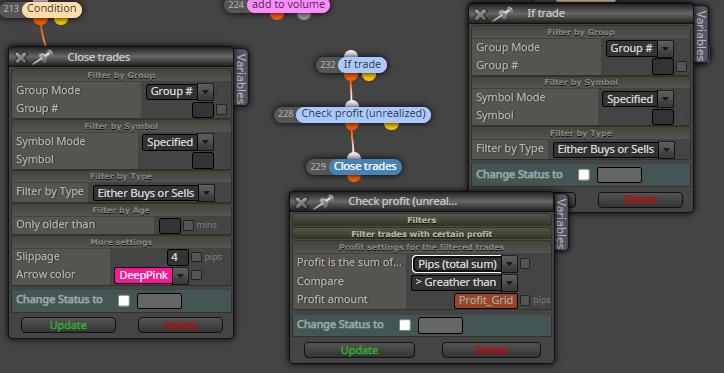Screen dimensions: 724x373
Task: Toggle Profit amount pips checkbox
Action: pos(525,301)
